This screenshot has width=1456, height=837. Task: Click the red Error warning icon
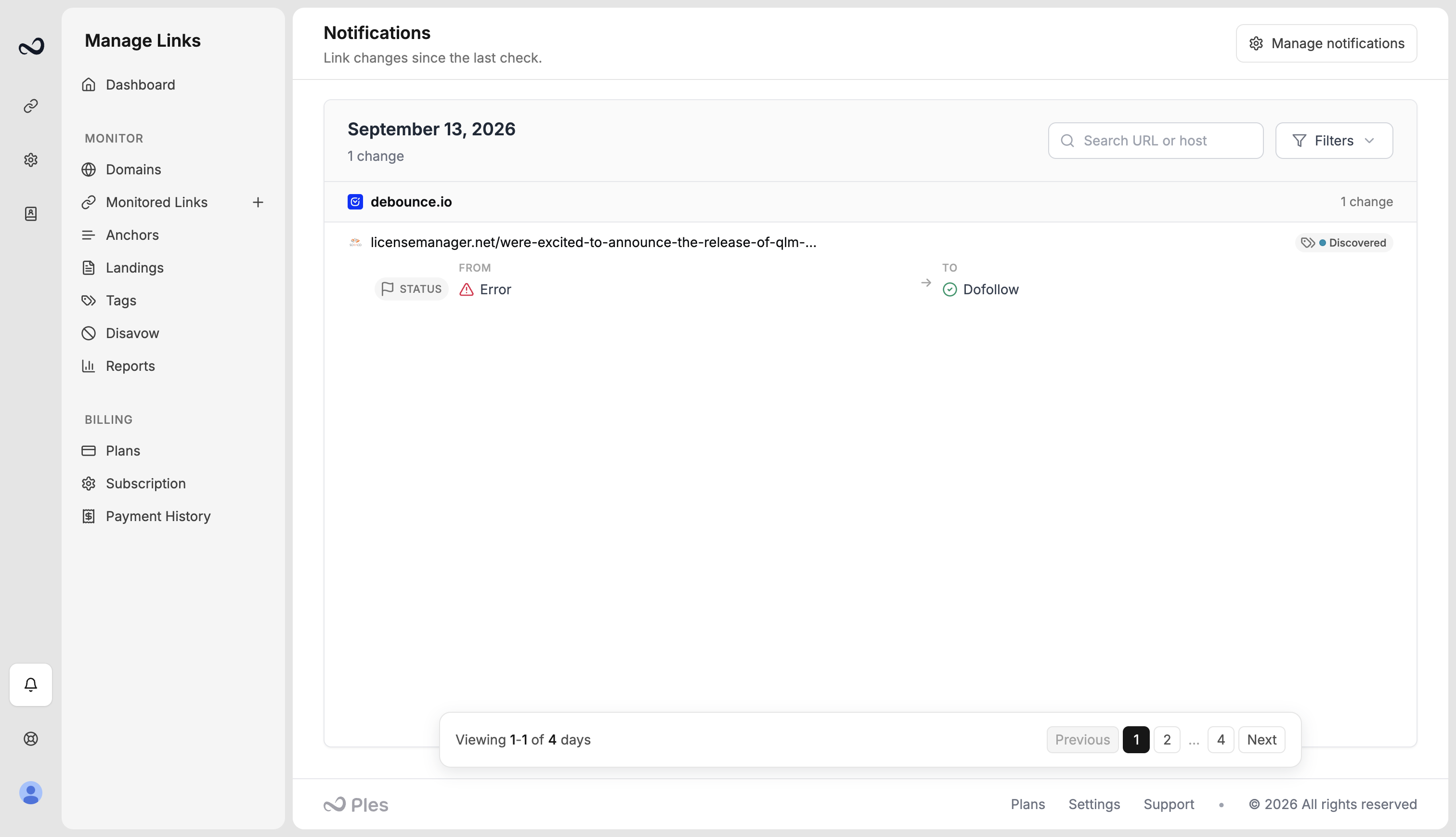click(467, 289)
